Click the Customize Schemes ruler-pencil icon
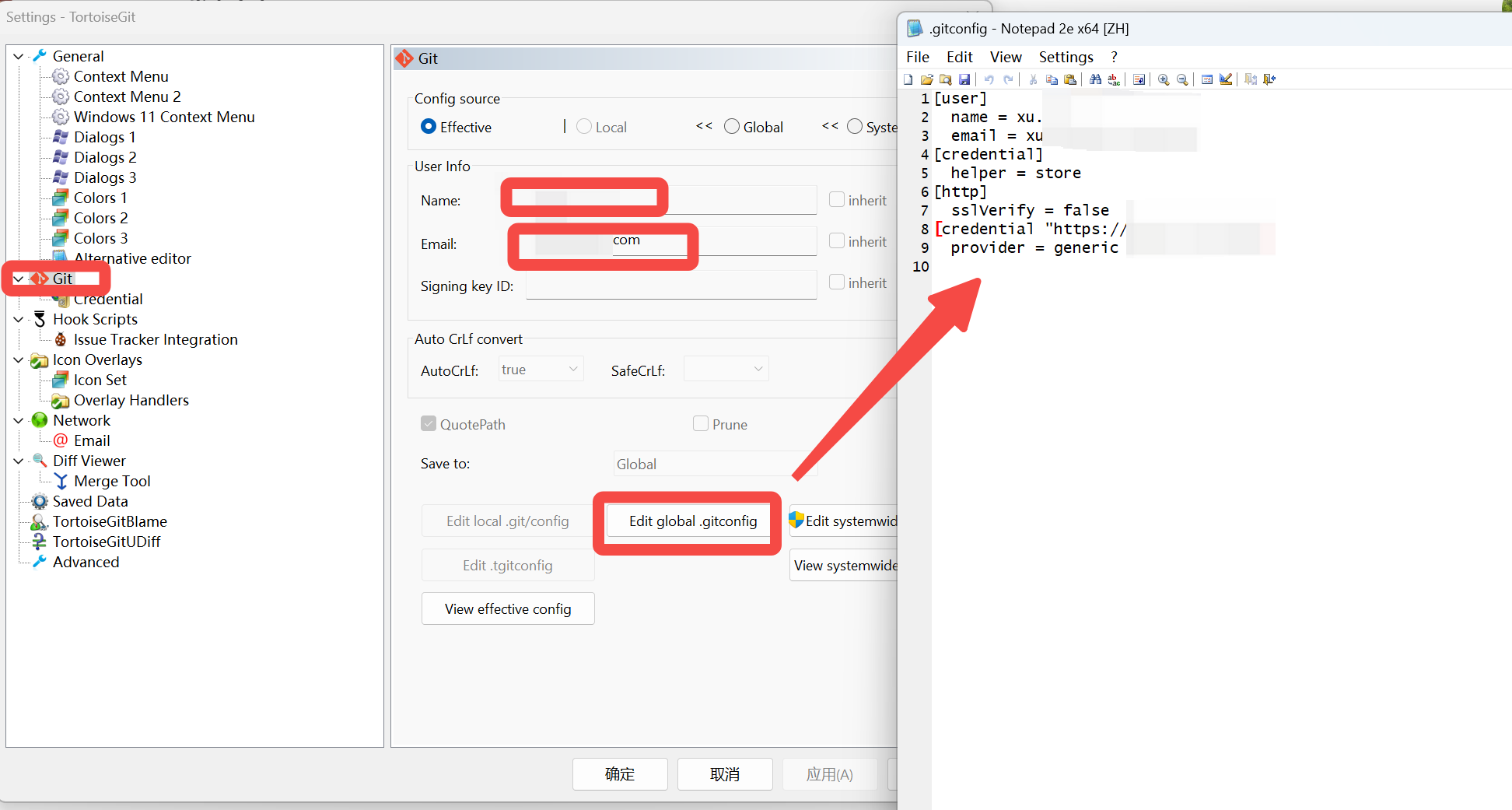Screen dimensions: 1512x810 (1226, 79)
